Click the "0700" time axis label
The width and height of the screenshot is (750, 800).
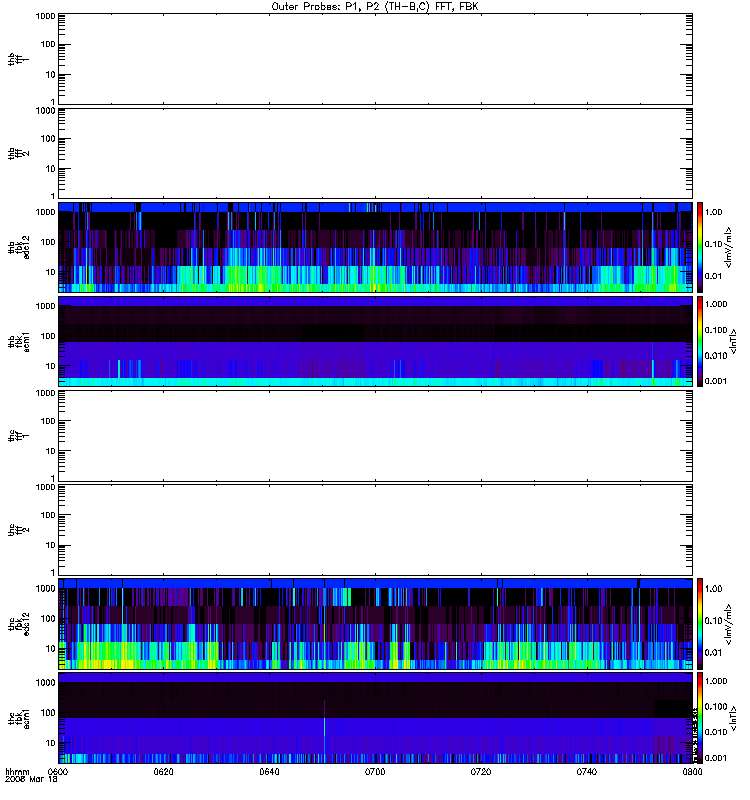click(x=375, y=772)
